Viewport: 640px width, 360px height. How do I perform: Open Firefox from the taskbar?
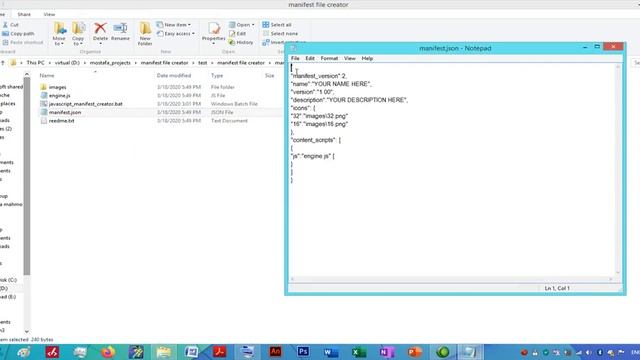click(x=108, y=352)
